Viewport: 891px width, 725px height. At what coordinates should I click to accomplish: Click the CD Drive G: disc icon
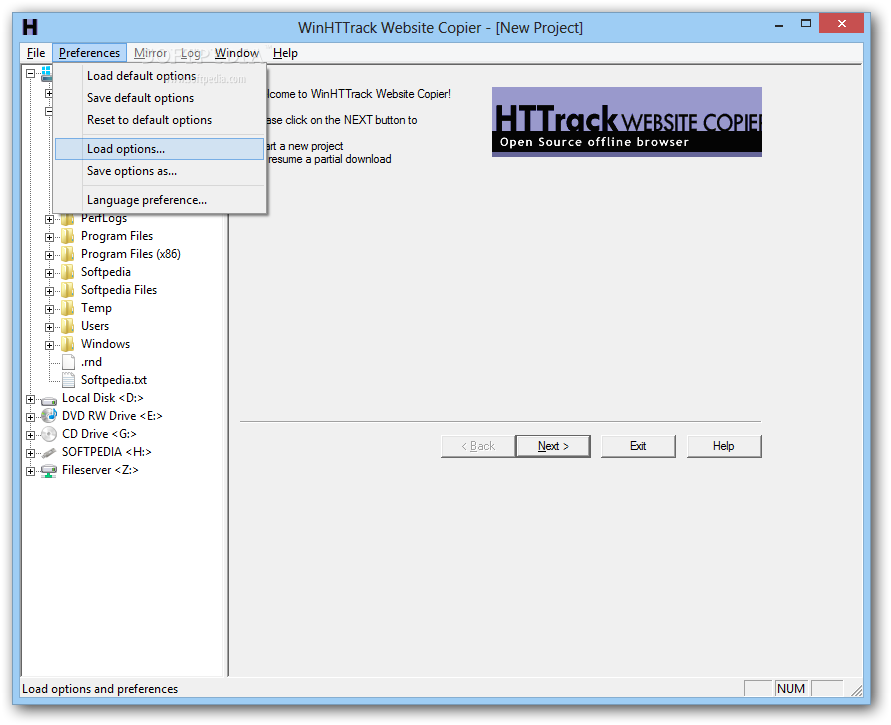[49, 434]
